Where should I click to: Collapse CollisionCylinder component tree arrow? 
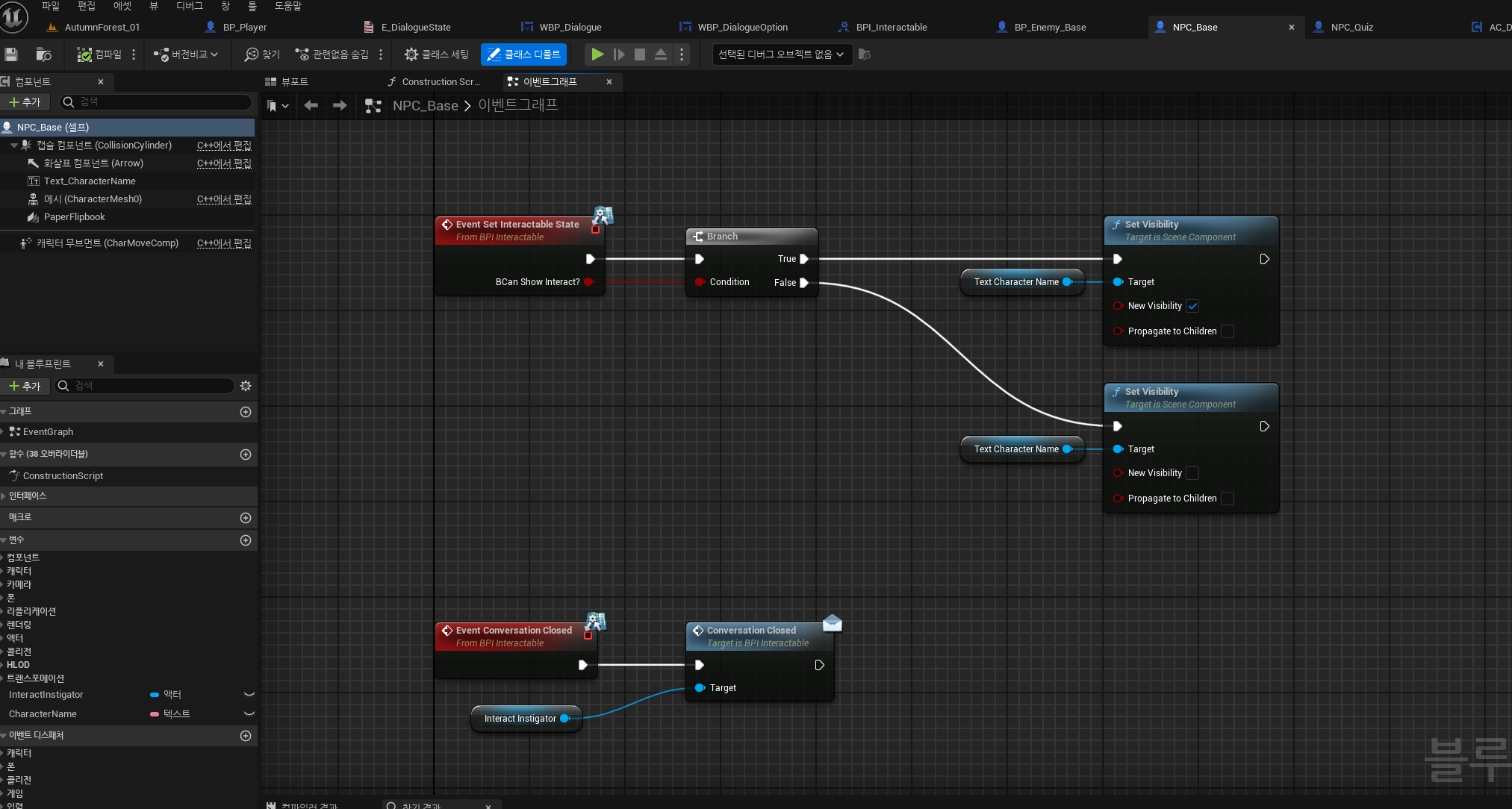click(x=14, y=146)
